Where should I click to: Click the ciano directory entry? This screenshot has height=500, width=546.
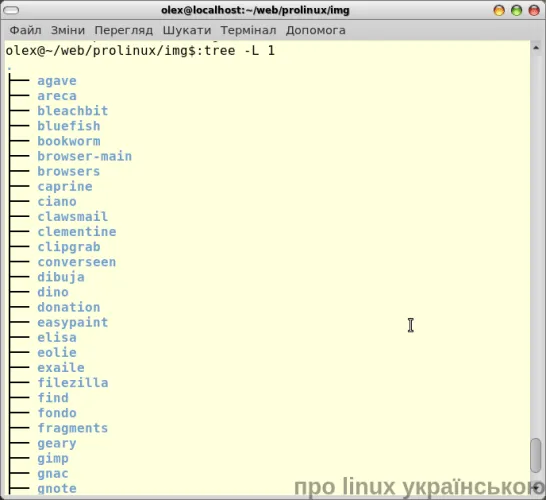[57, 202]
